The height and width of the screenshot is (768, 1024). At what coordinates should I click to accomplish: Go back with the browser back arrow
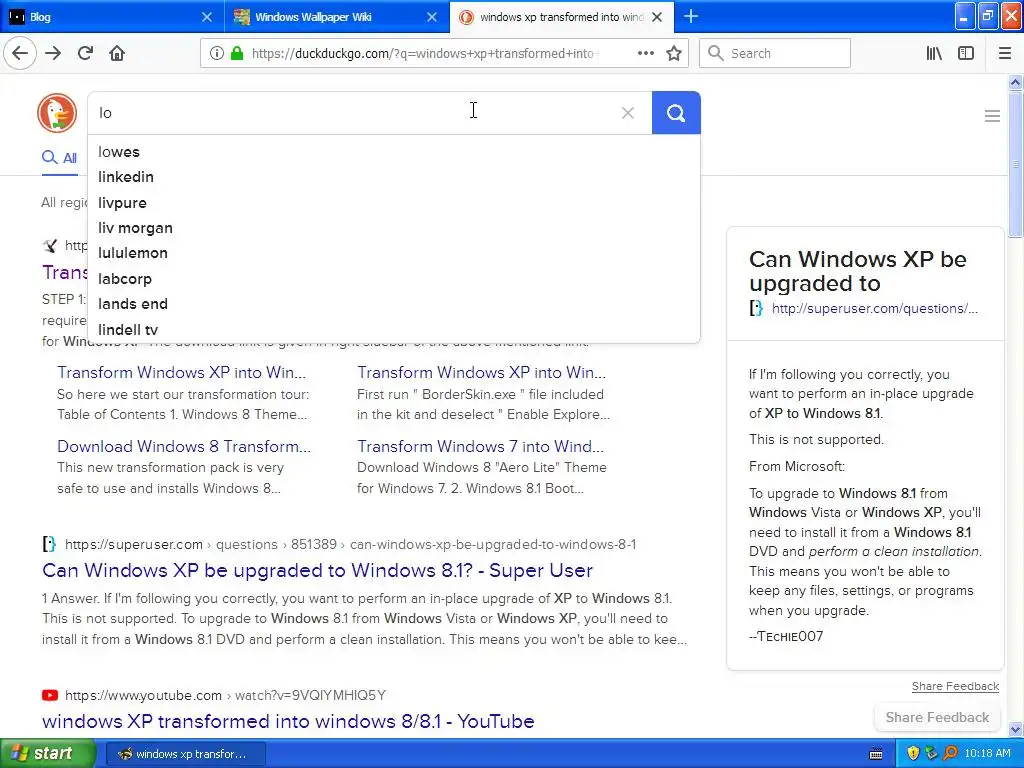[20, 53]
